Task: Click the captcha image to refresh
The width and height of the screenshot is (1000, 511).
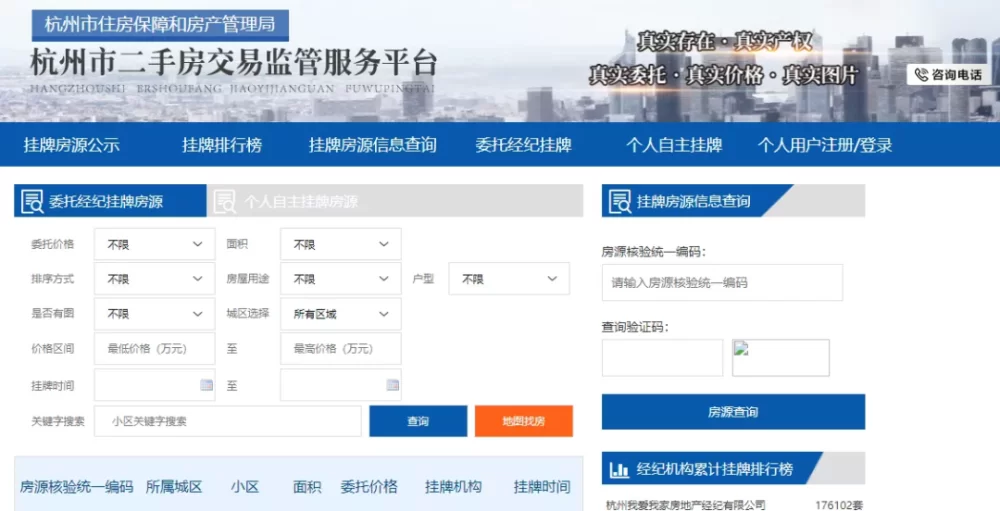Action: (780, 357)
